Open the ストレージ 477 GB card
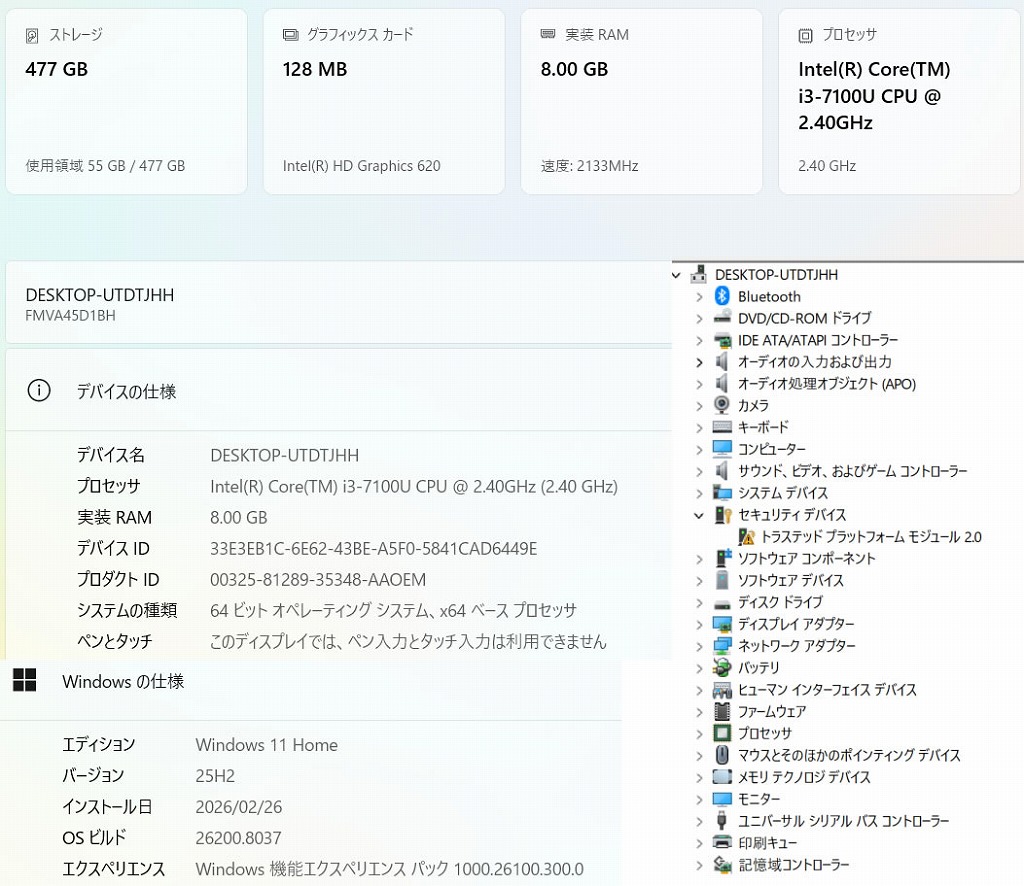Viewport: 1024px width, 886px height. (x=126, y=101)
